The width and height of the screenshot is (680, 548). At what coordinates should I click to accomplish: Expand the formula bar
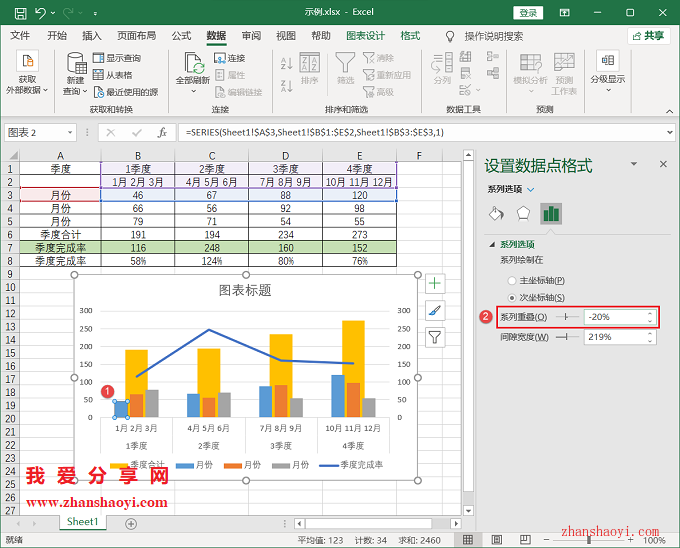[670, 133]
